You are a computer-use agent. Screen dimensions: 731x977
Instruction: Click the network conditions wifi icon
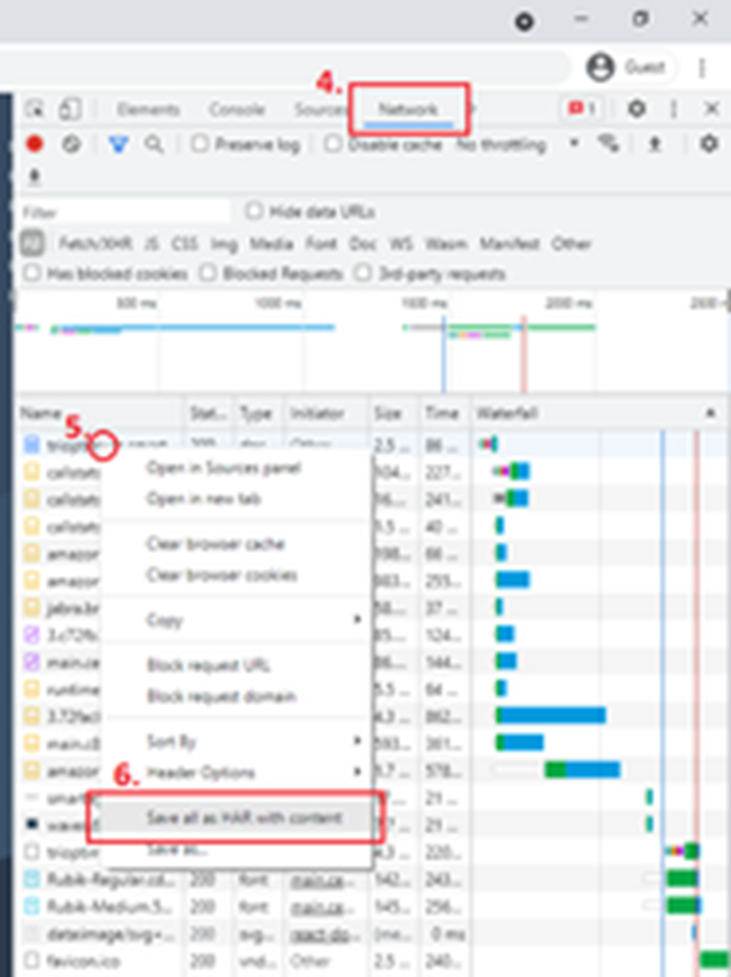[x=608, y=144]
